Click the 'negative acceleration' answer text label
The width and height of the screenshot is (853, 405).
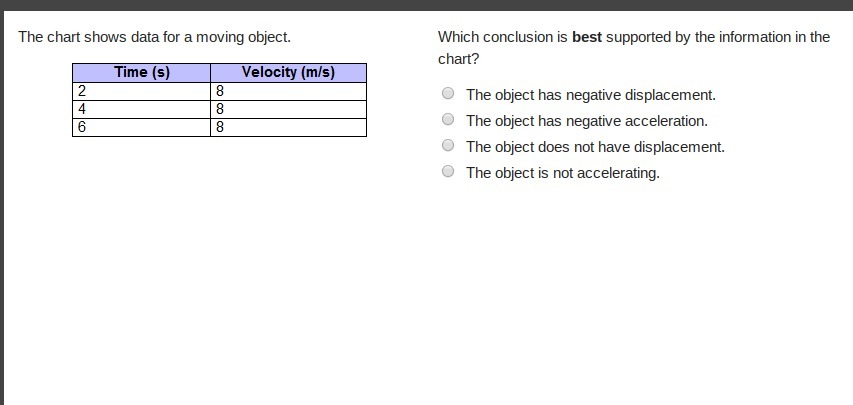point(587,121)
